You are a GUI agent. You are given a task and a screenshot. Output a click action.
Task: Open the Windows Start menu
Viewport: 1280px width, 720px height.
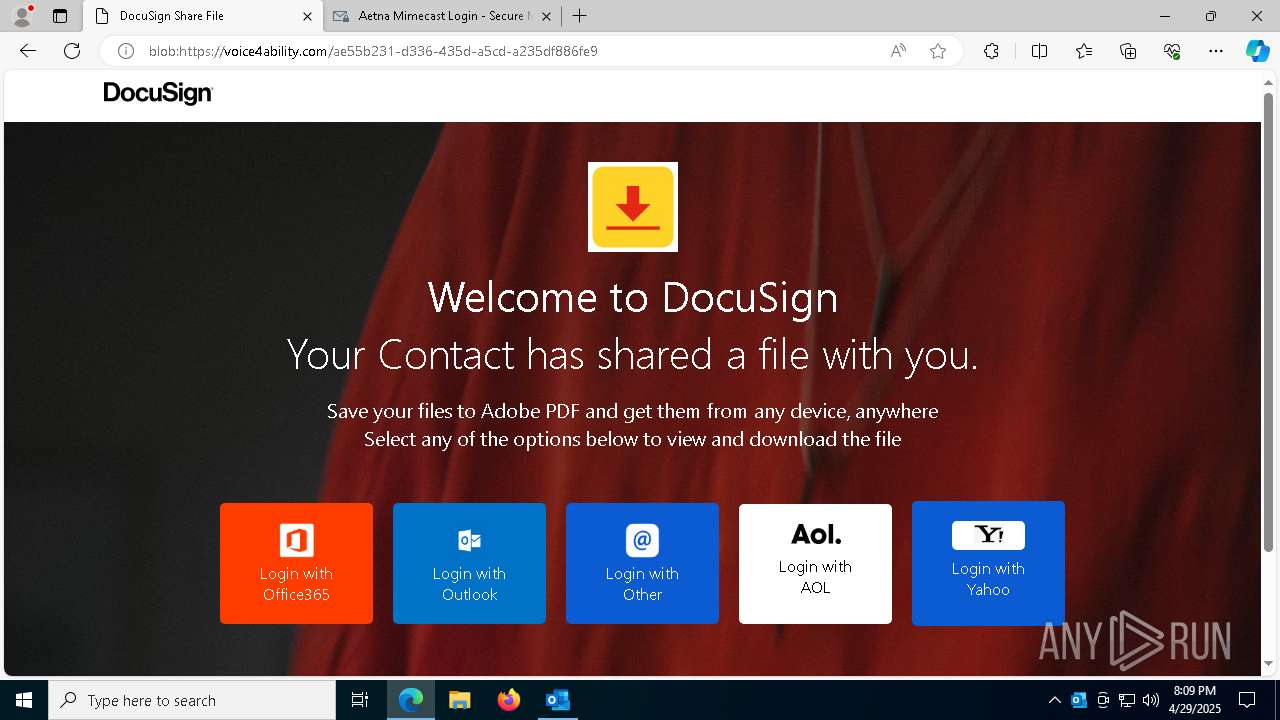click(x=24, y=700)
